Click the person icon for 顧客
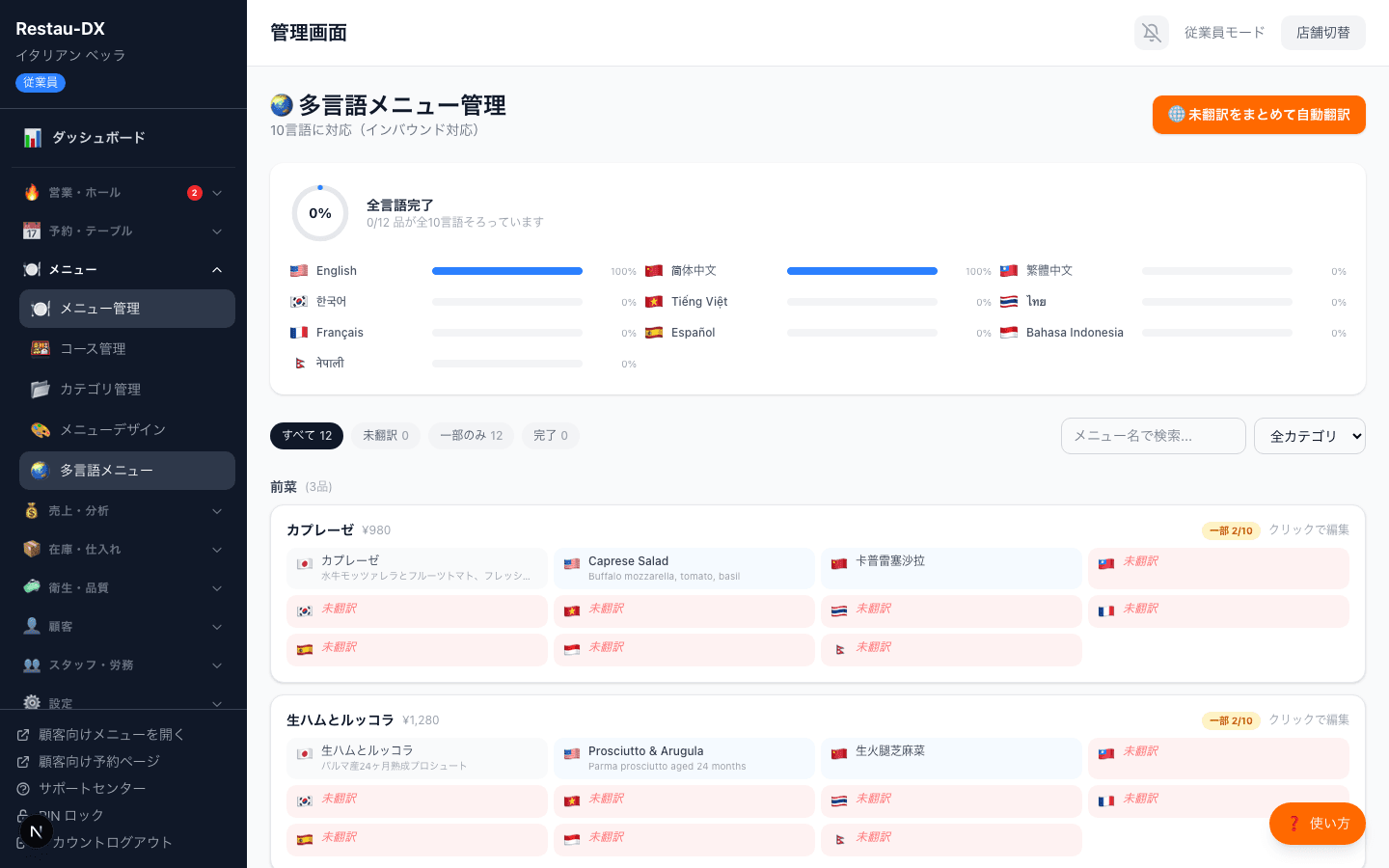1389x868 pixels. [32, 627]
